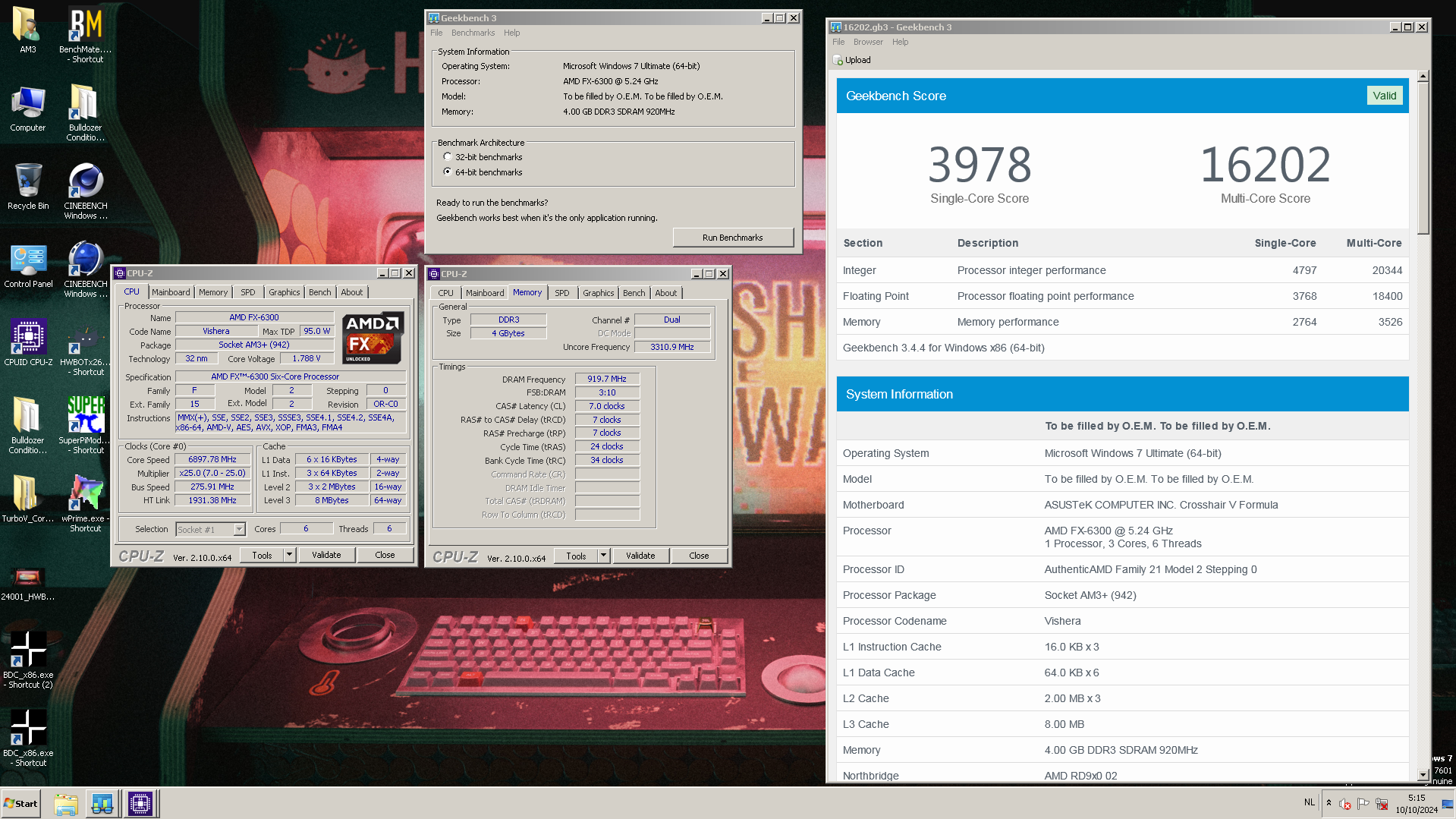Click the Core Speed value 6897.78 MHz
The width and height of the screenshot is (1456, 819).
[212, 459]
